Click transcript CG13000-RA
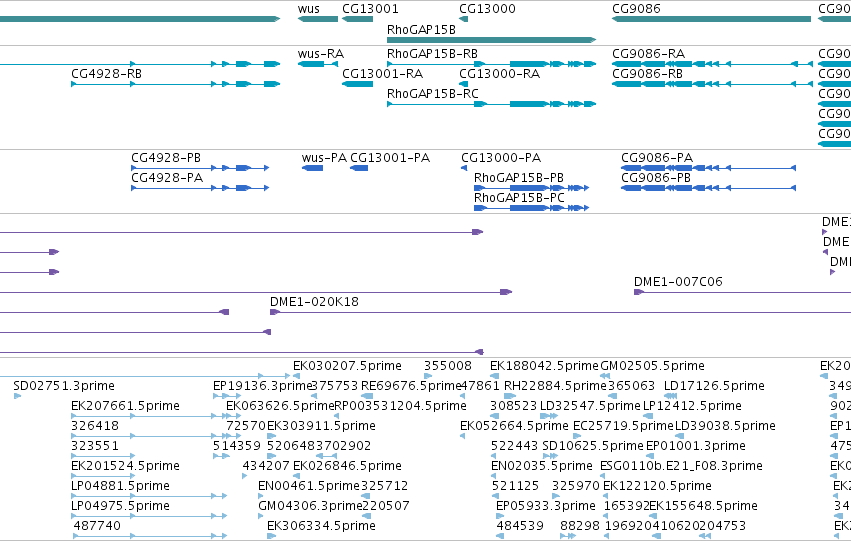The image size is (851, 541). point(463,84)
